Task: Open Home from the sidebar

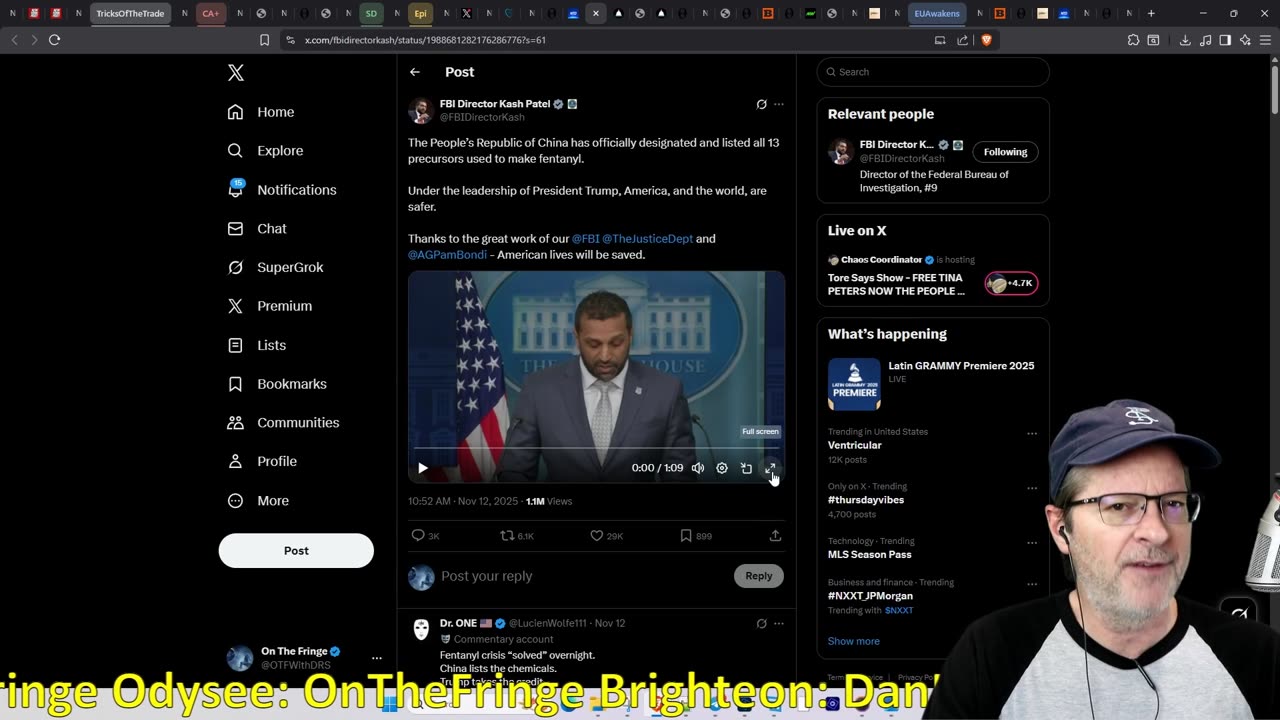Action: 261,112
